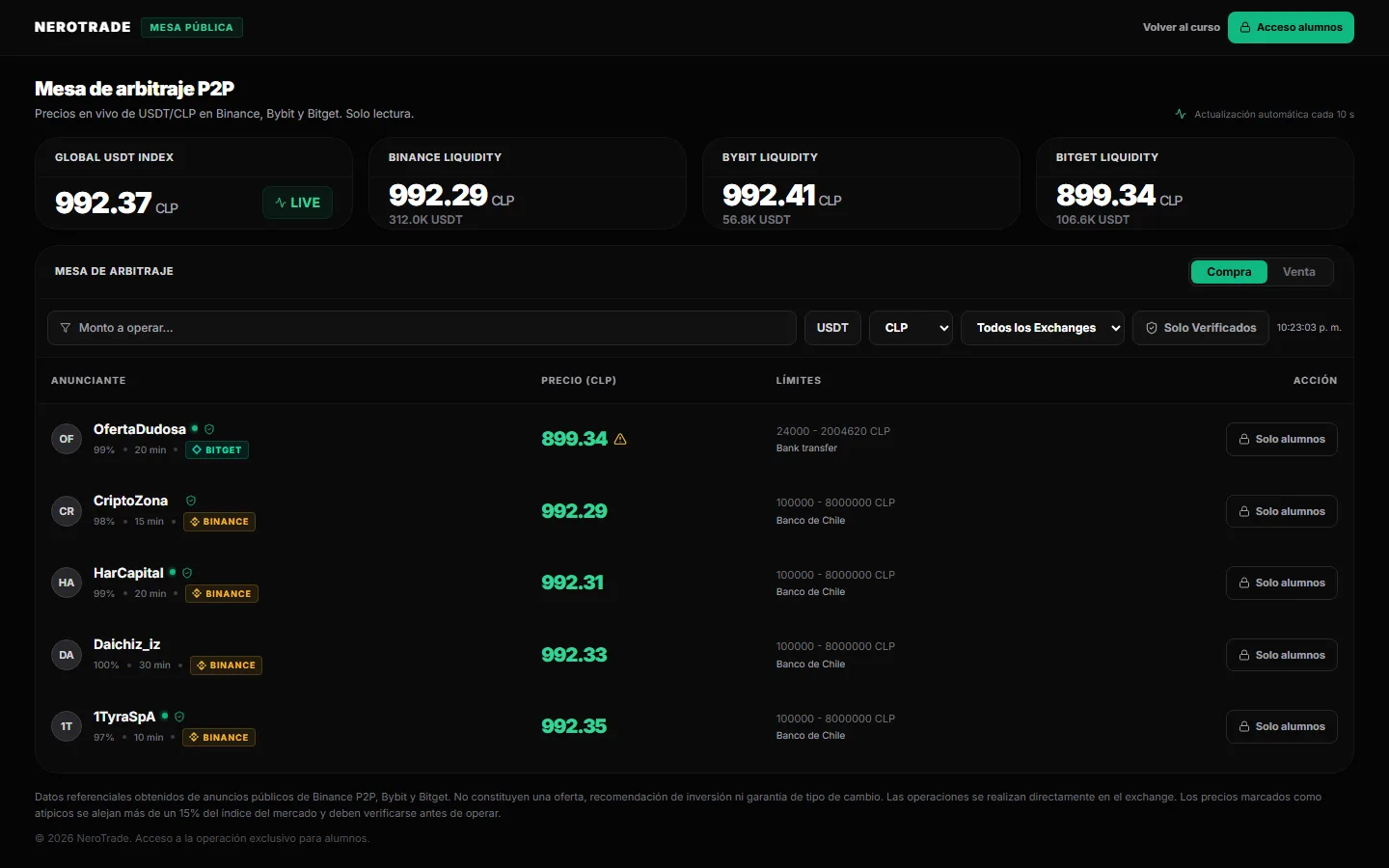Click the 992.41 Bybit Liquidity value

pos(770,195)
